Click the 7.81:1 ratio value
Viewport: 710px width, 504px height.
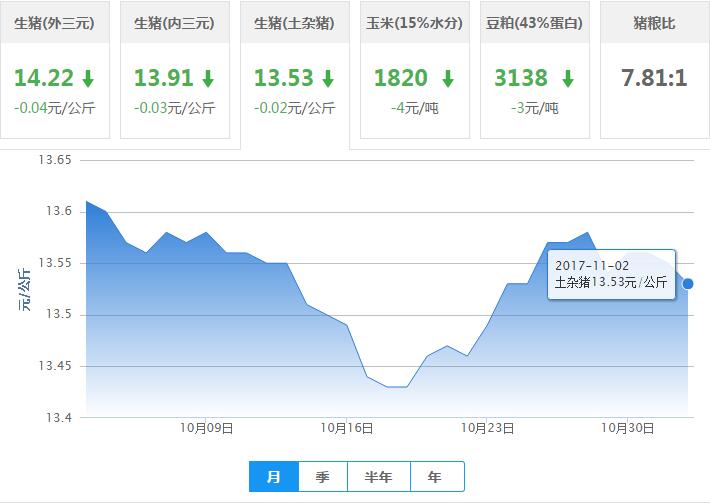[x=654, y=78]
